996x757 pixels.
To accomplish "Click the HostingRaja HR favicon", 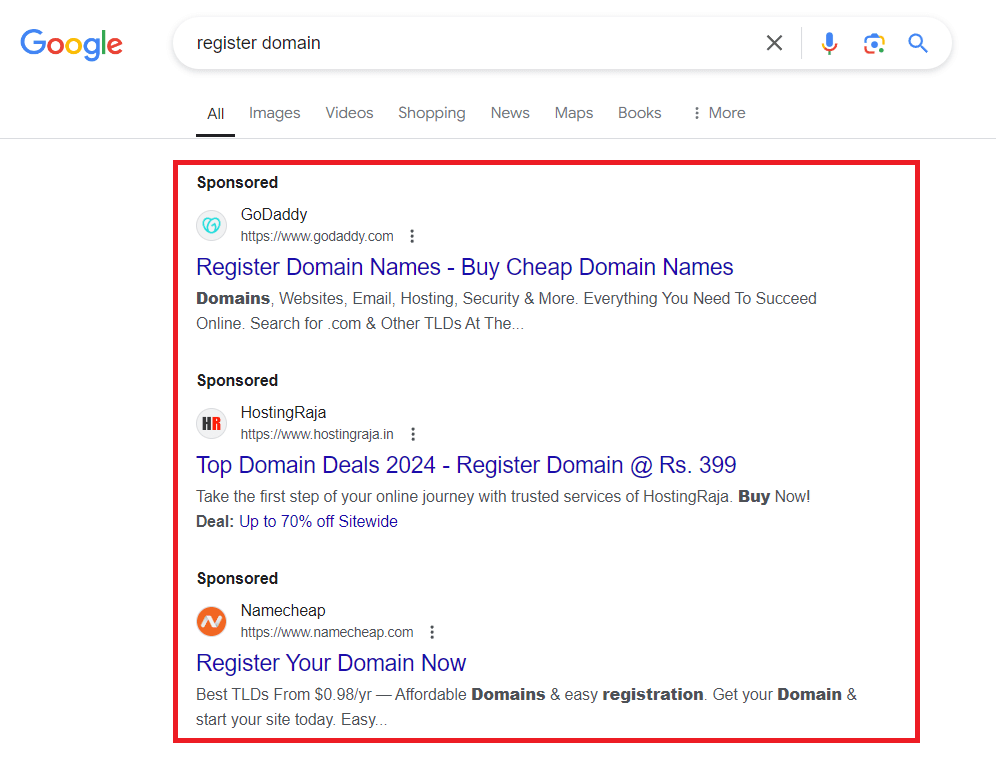I will click(212, 424).
